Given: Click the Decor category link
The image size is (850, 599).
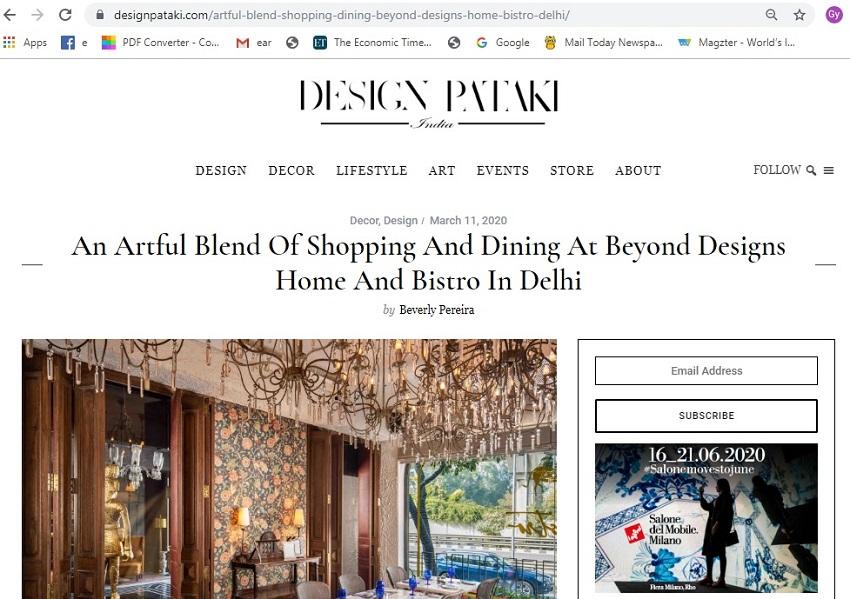Looking at the screenshot, I should coord(364,221).
